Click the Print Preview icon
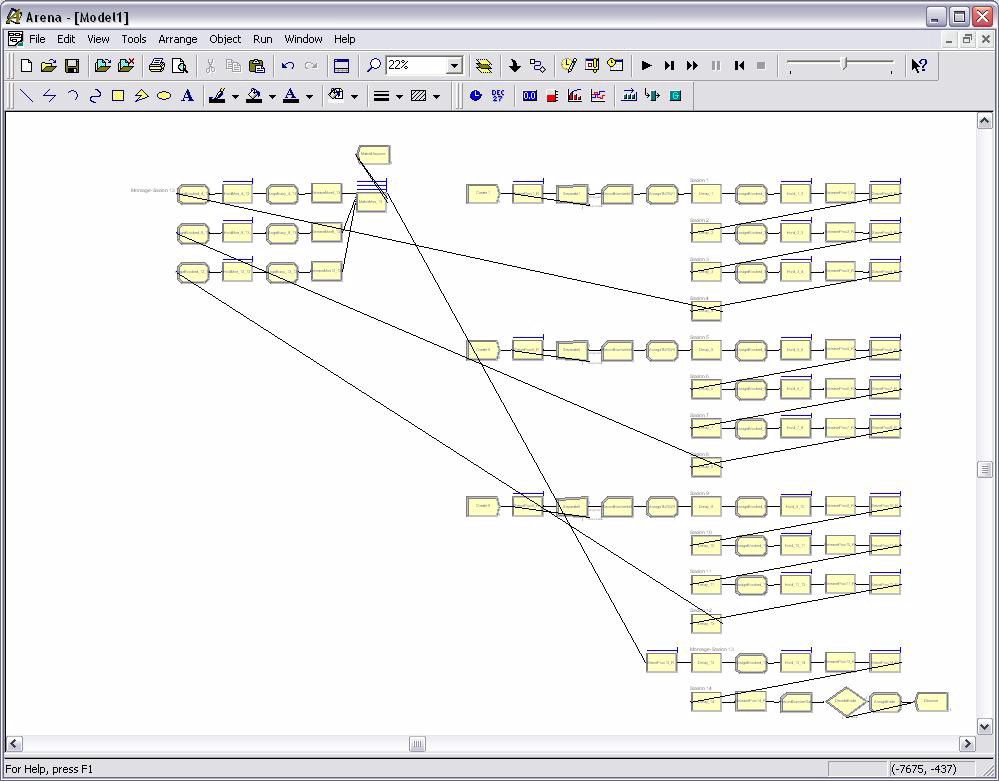 pyautogui.click(x=180, y=66)
